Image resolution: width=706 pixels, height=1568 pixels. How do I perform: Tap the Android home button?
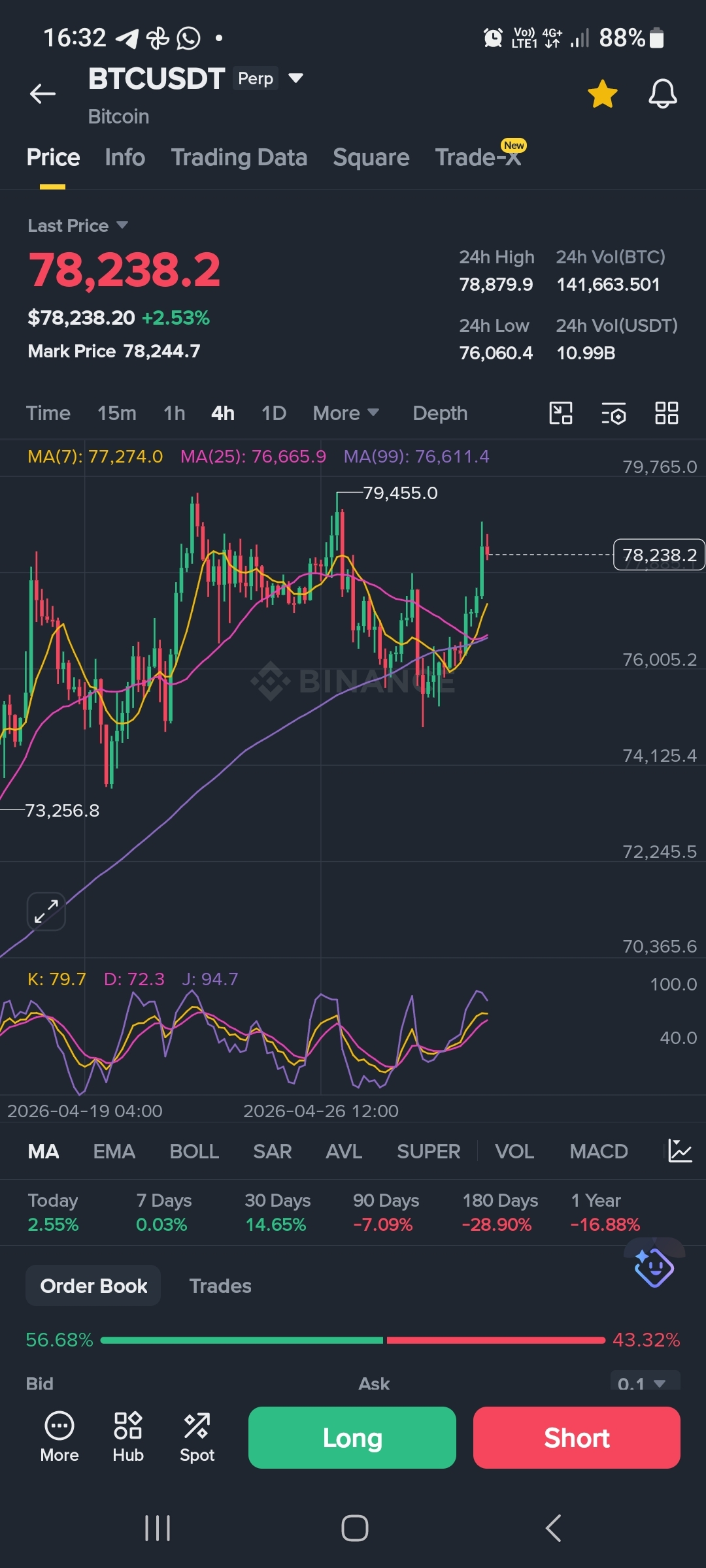click(x=354, y=1528)
